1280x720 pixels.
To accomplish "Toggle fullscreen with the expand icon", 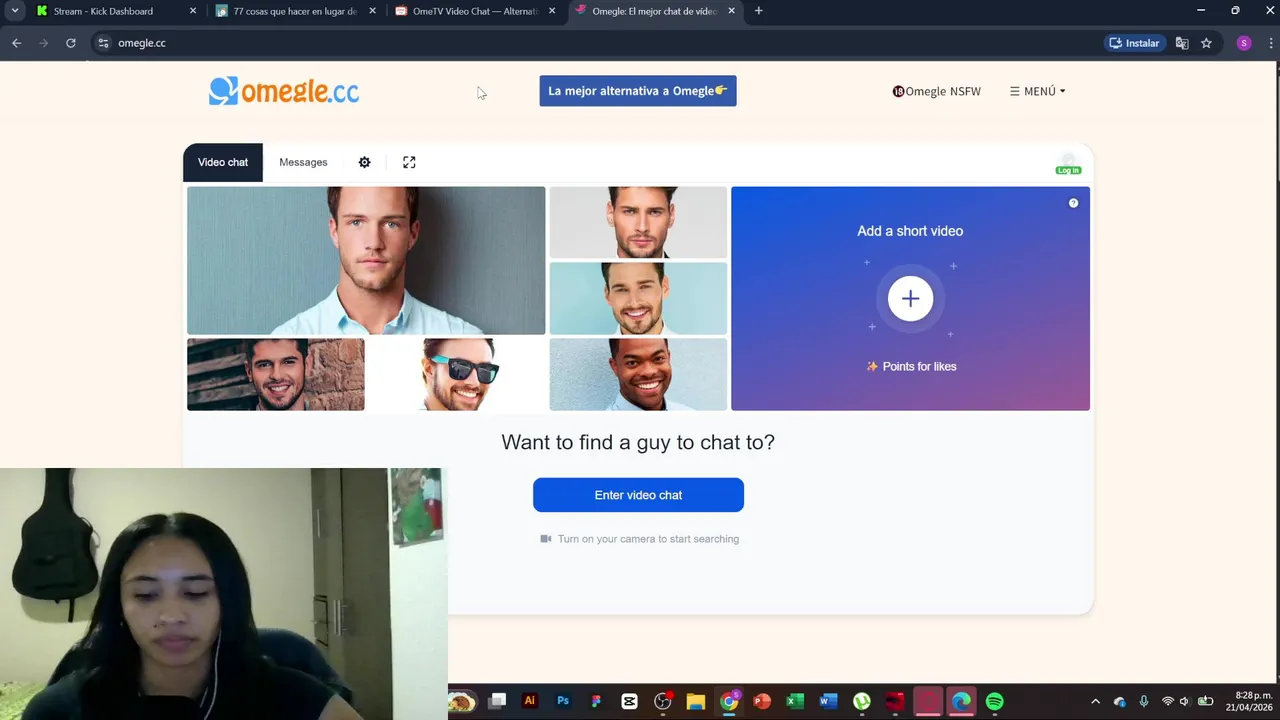I will [x=409, y=162].
